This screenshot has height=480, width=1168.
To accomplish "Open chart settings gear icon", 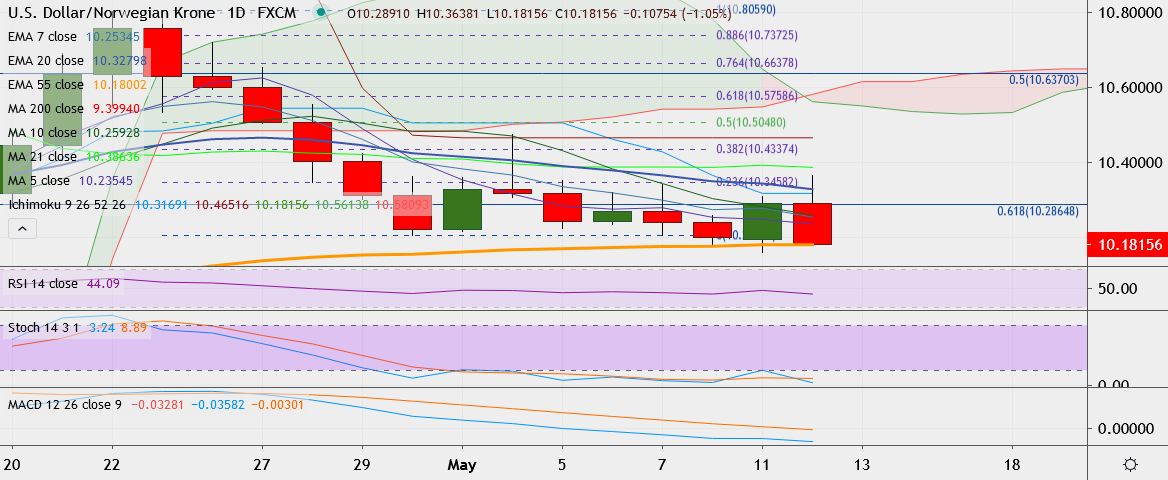I will click(x=1132, y=465).
